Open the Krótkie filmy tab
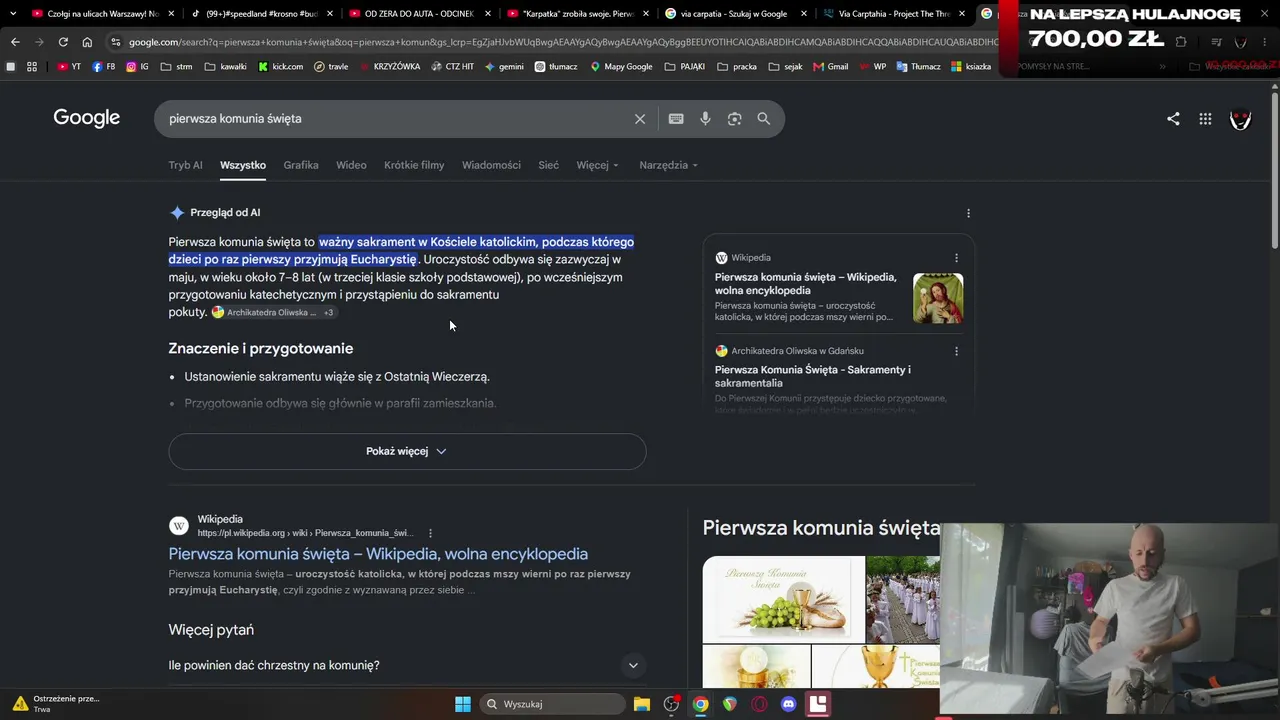This screenshot has height=720, width=1280. point(414,165)
